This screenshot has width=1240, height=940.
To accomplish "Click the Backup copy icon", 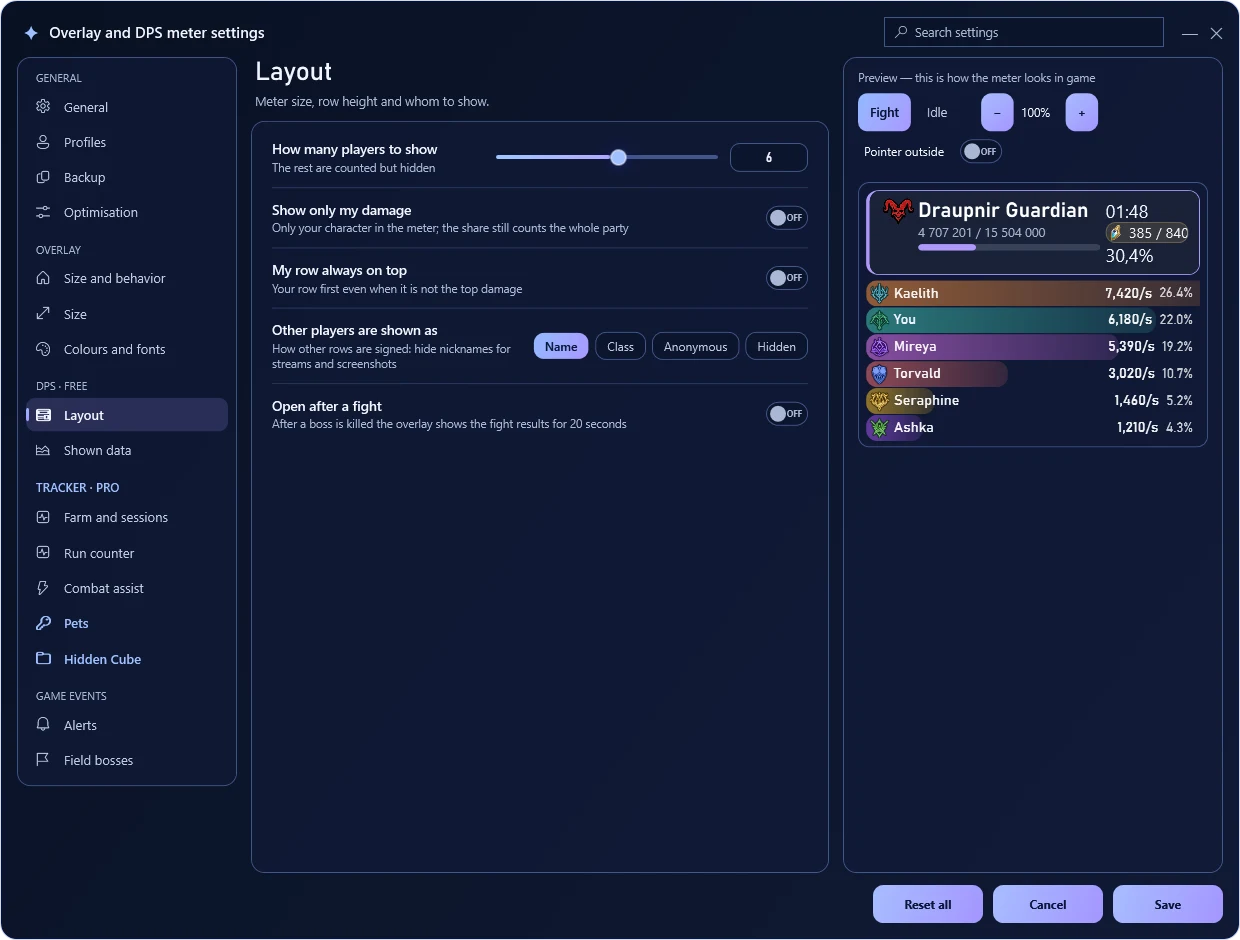I will [43, 177].
